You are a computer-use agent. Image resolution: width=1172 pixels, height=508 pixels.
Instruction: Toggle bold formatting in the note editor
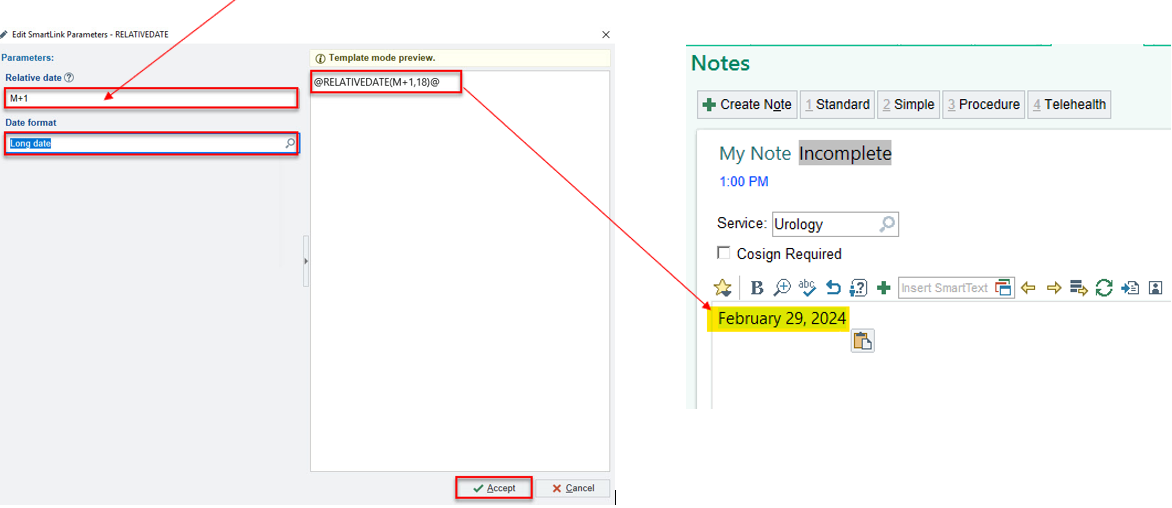pos(757,288)
